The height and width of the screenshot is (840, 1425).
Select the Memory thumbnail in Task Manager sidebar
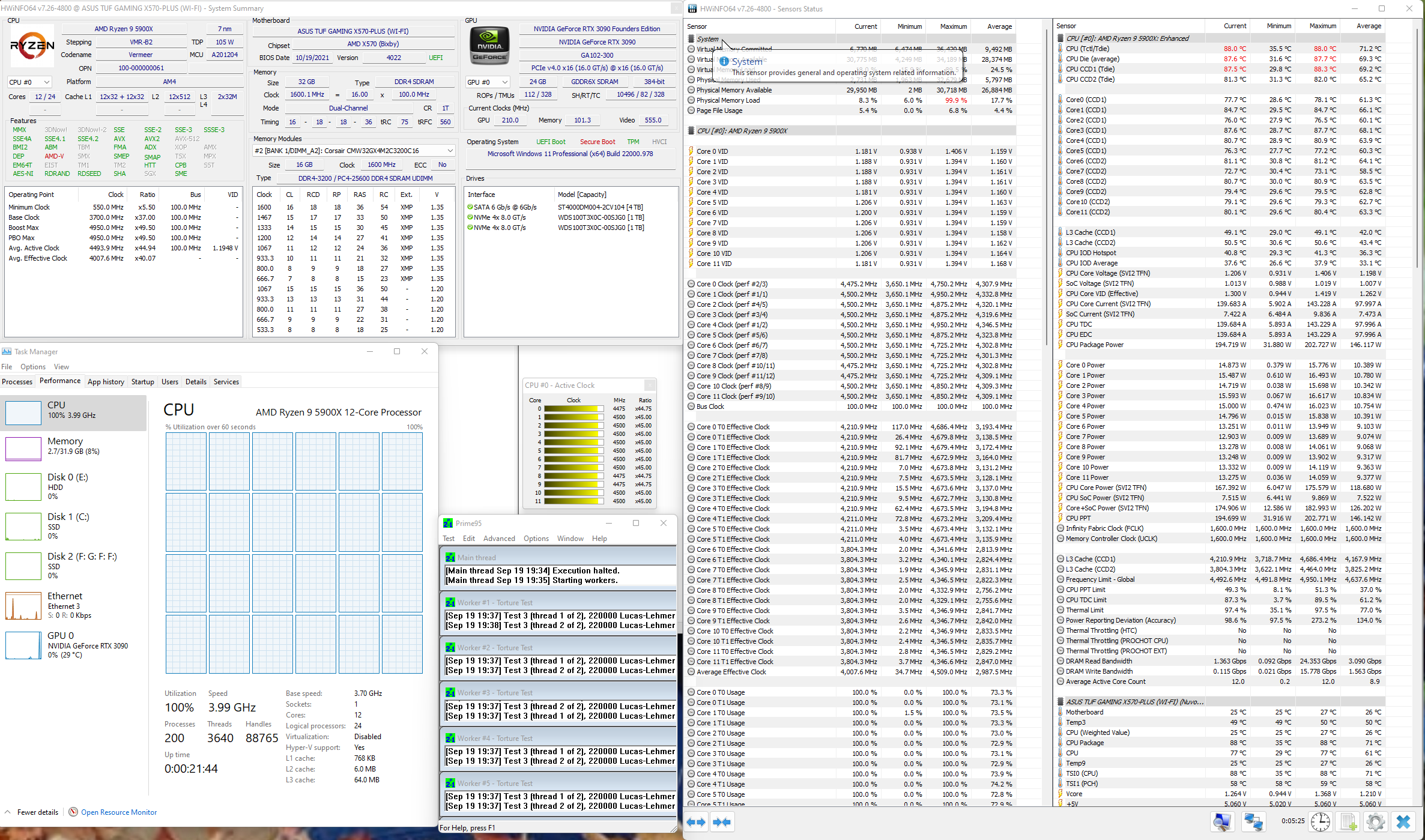pos(23,449)
